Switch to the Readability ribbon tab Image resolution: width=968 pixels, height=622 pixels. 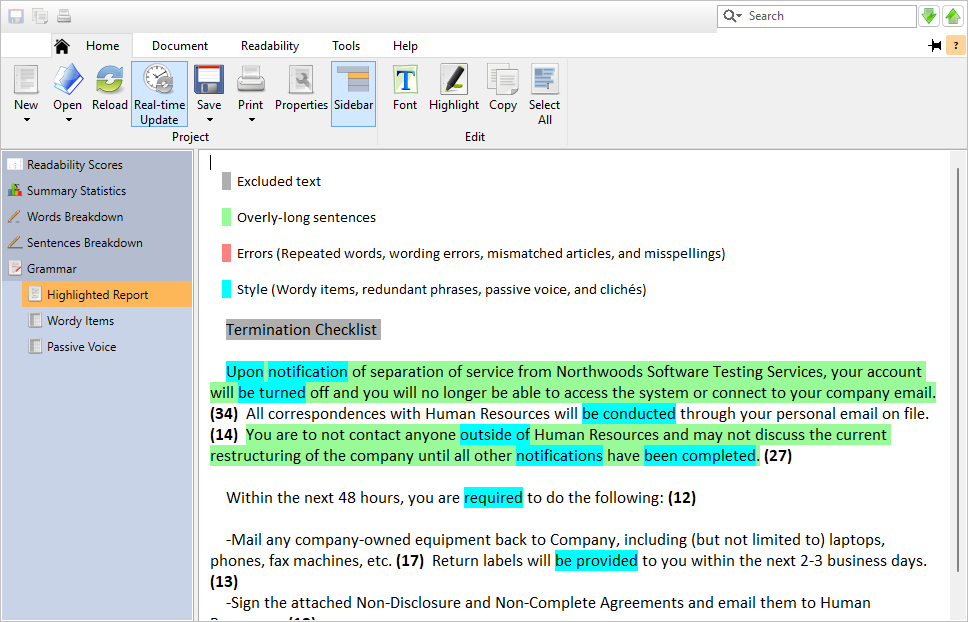click(x=270, y=46)
